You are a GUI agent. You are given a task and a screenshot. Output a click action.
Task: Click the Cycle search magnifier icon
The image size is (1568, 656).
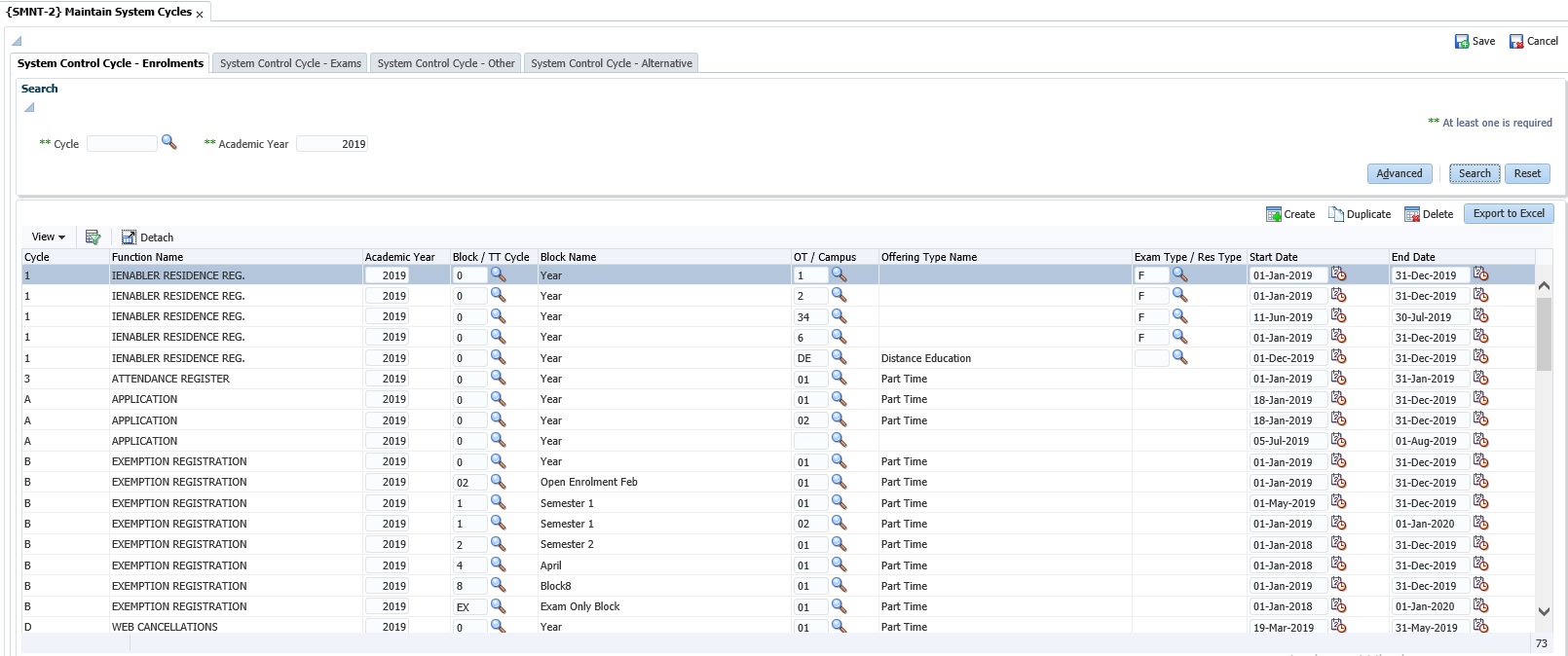coord(168,142)
